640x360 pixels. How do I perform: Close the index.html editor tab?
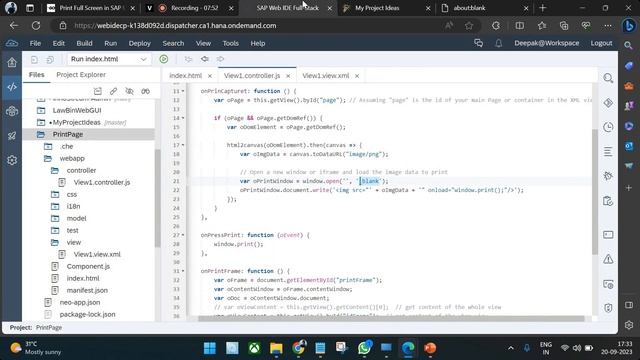[210, 76]
